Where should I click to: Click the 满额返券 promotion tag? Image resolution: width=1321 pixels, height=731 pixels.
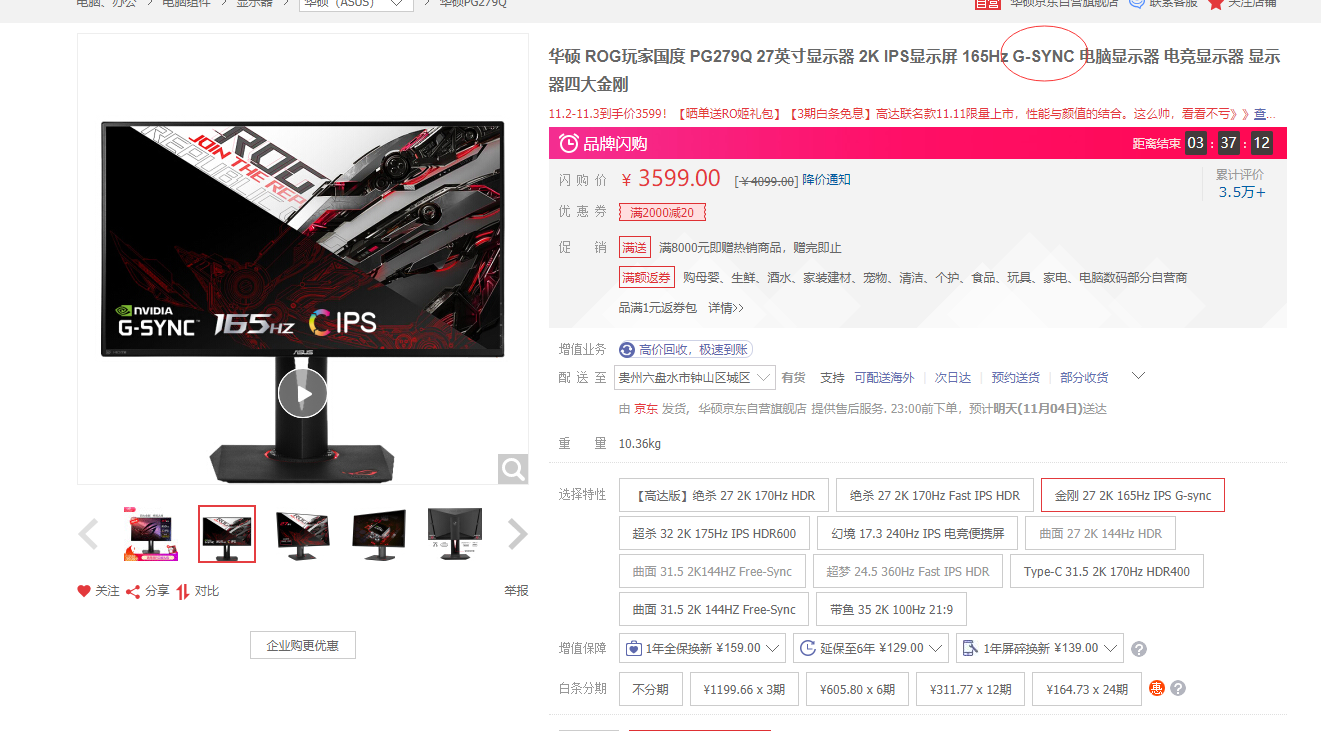(x=647, y=277)
